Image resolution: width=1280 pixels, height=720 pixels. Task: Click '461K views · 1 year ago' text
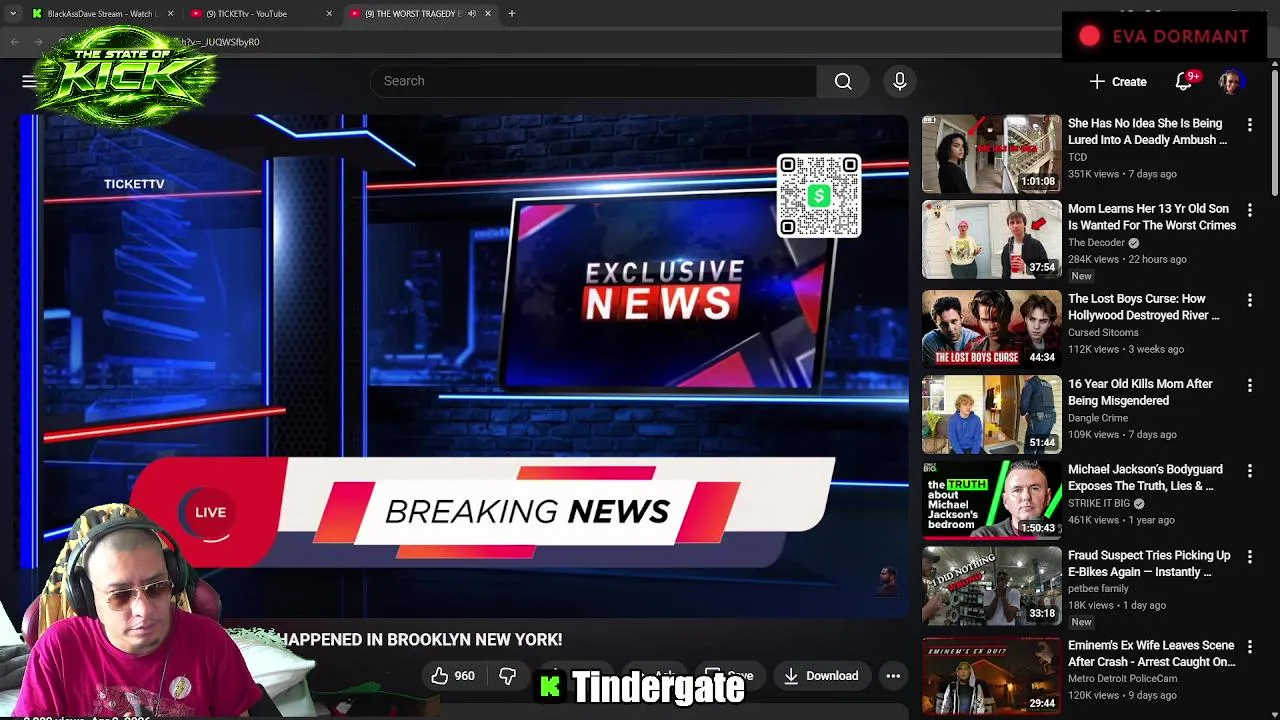[x=1121, y=520]
